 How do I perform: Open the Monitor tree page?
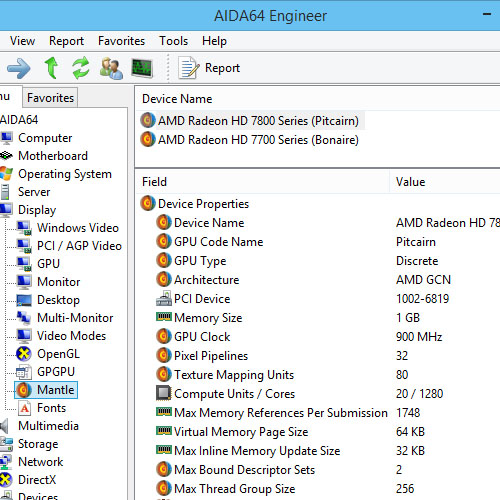click(59, 282)
